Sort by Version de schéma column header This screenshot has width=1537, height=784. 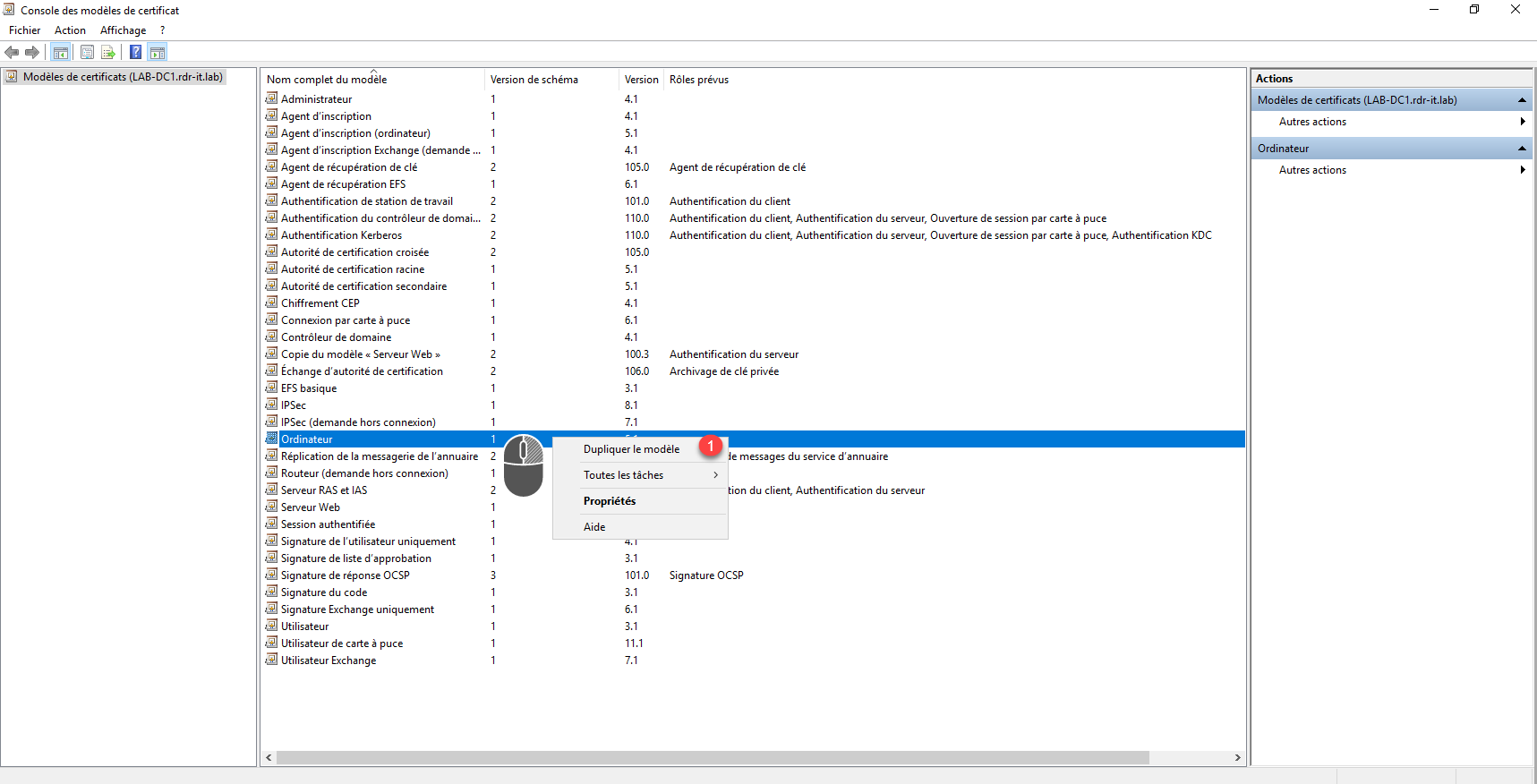tap(534, 80)
